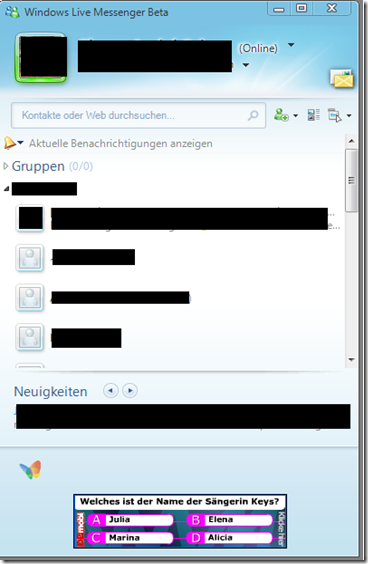Choose answer A Julia in the ad
The height and width of the screenshot is (564, 368).
[x=130, y=520]
